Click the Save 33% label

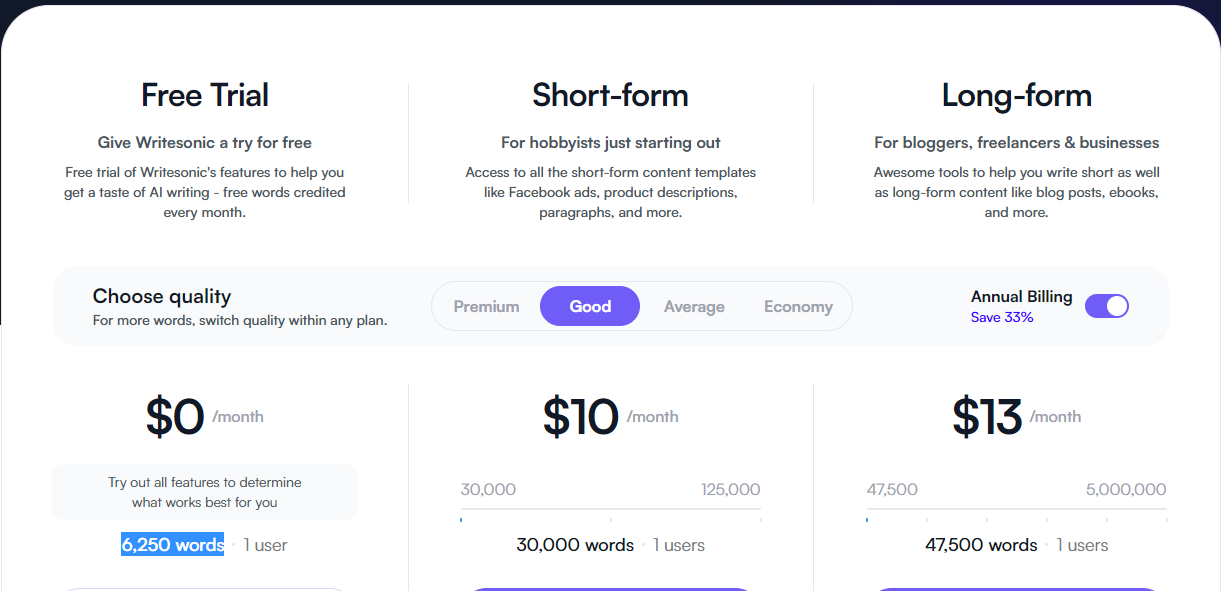(1002, 317)
